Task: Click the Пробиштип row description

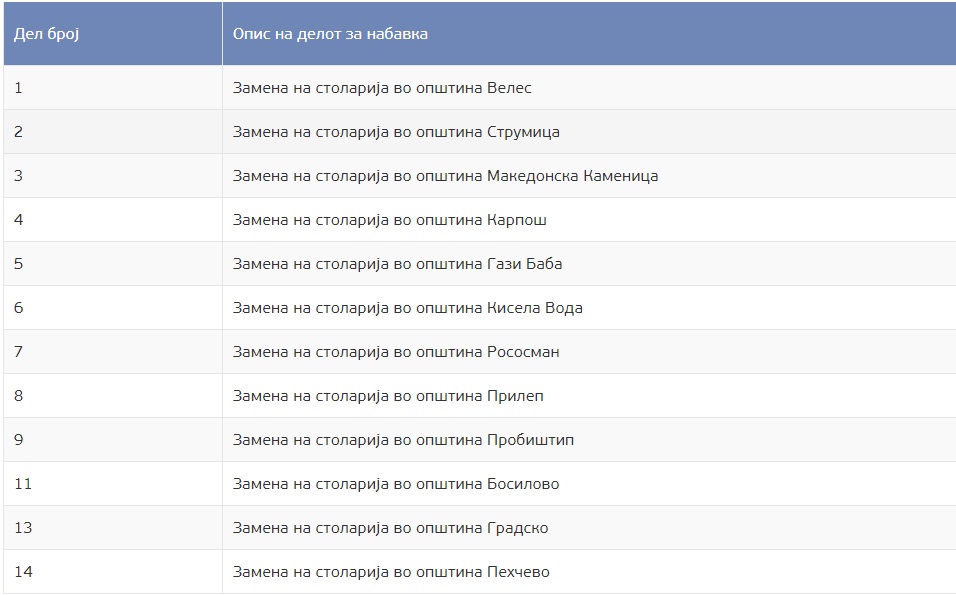Action: 403,440
